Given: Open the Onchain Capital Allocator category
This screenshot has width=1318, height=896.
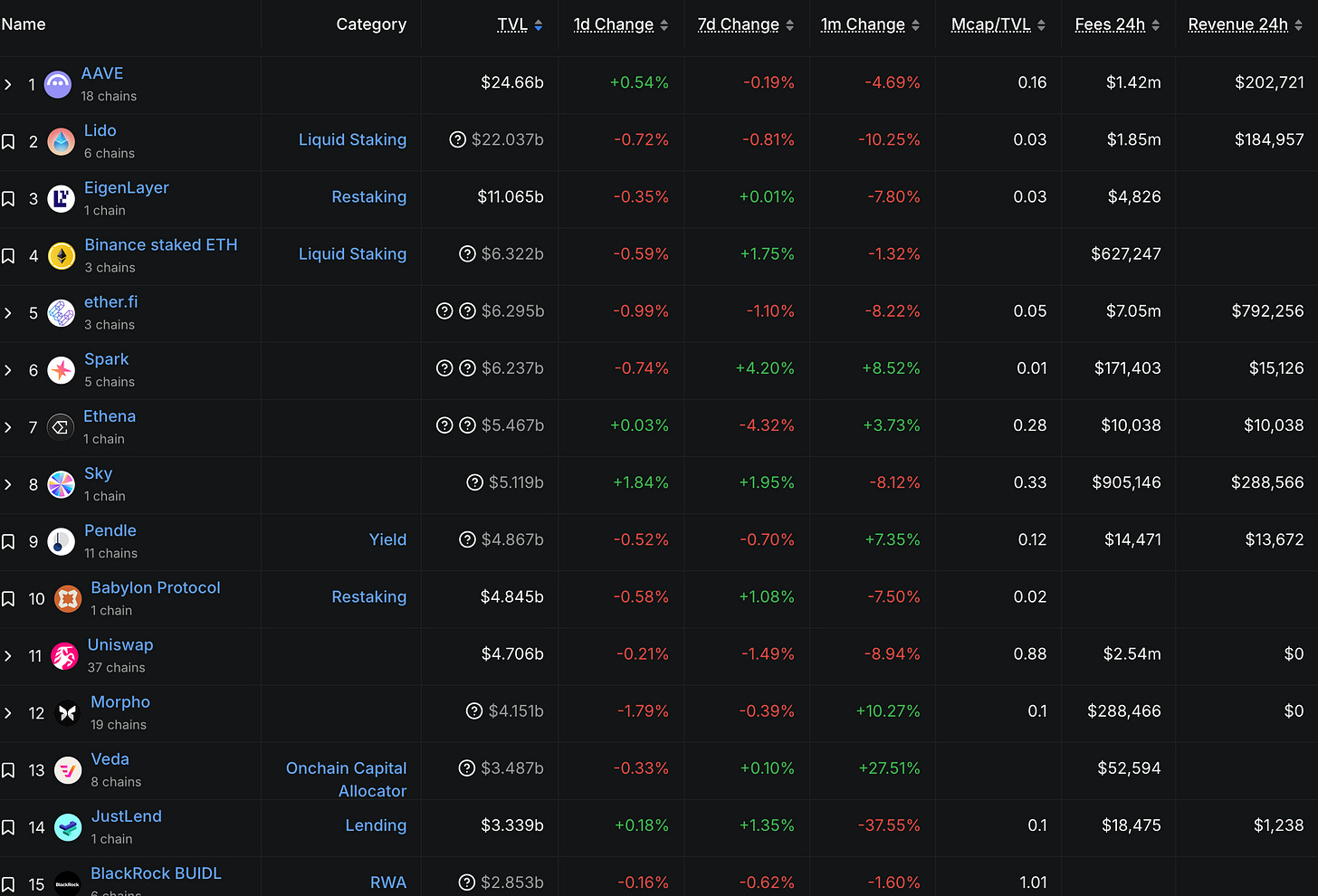Looking at the screenshot, I should [x=346, y=779].
